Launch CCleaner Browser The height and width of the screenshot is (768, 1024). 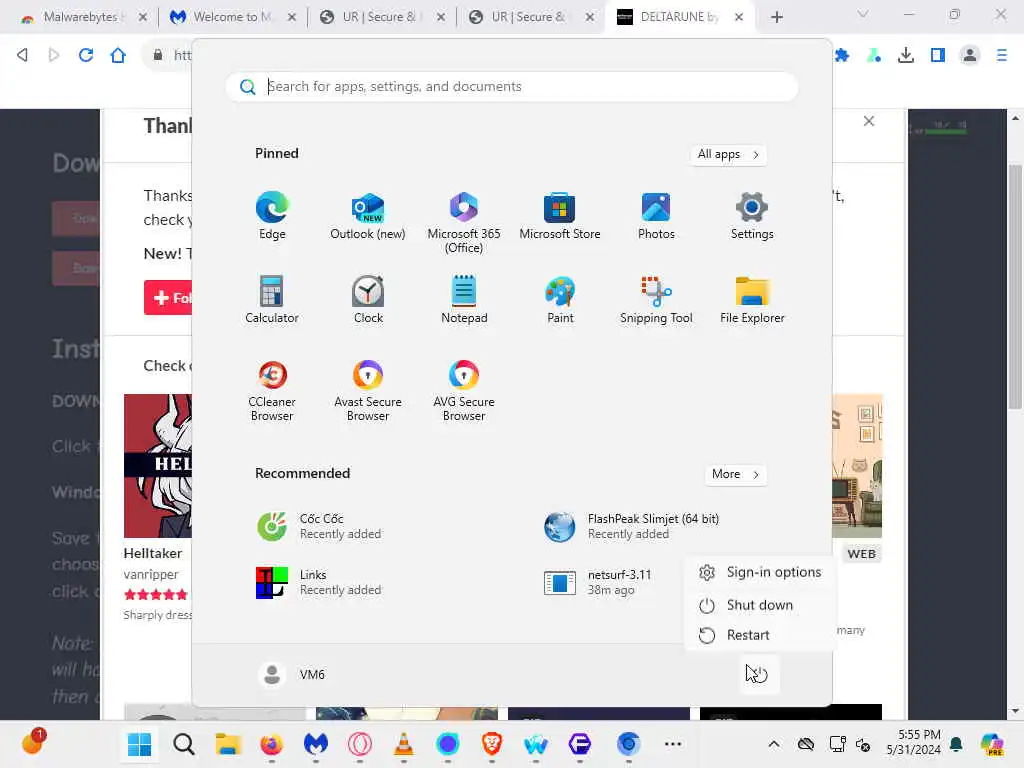coord(272,391)
